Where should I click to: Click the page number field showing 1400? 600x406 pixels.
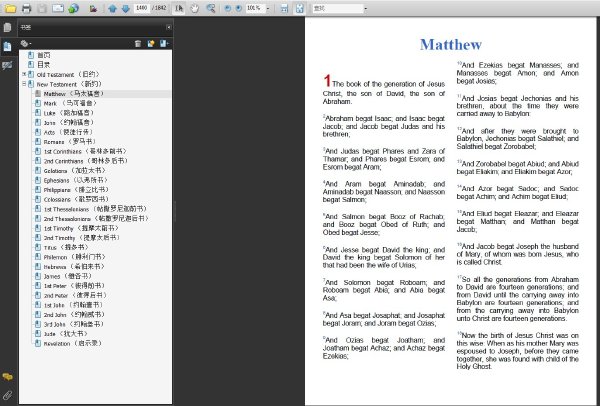142,8
